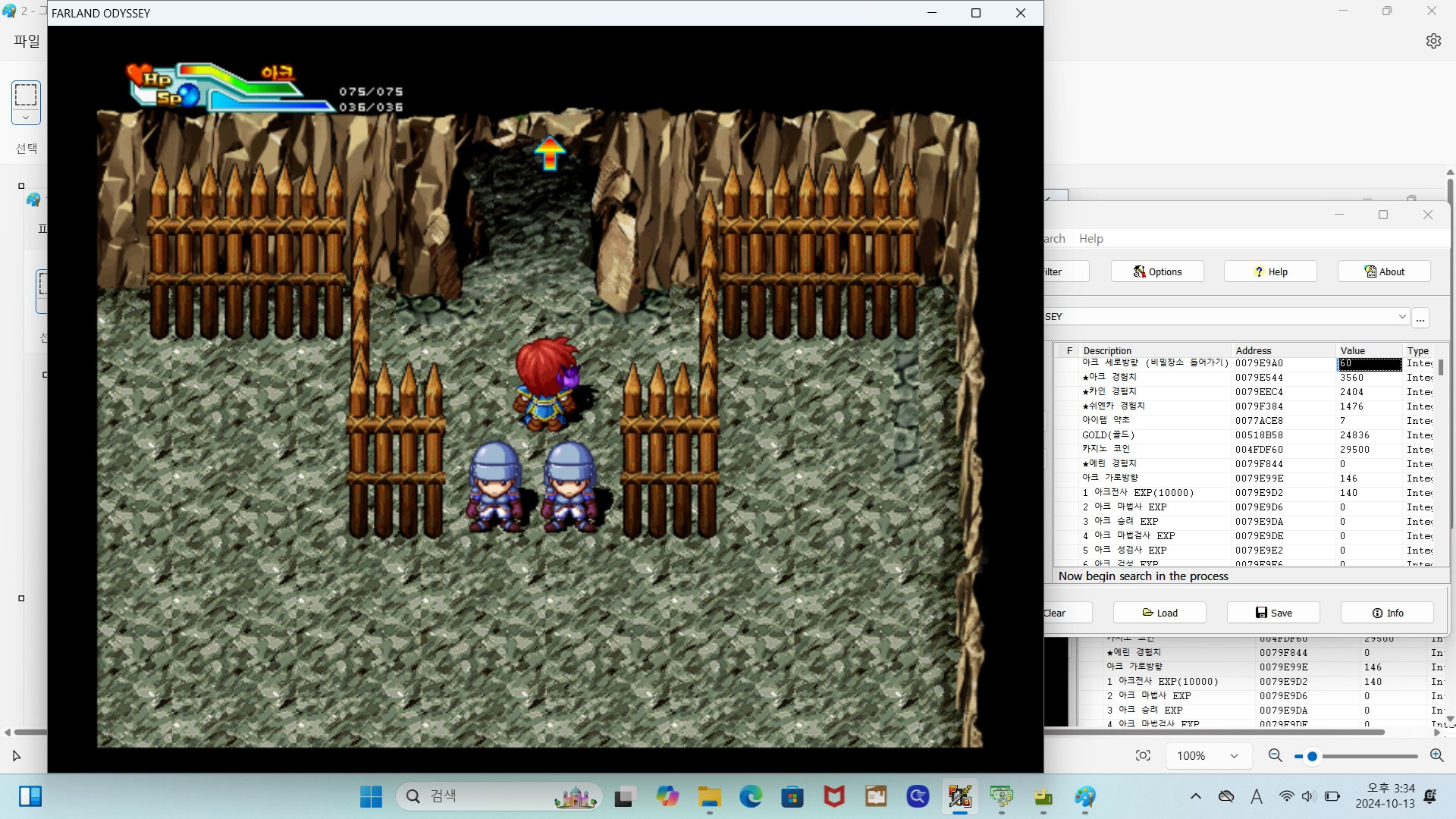Click the zoom-out magnifier icon
The image size is (1456, 819).
click(x=1276, y=755)
